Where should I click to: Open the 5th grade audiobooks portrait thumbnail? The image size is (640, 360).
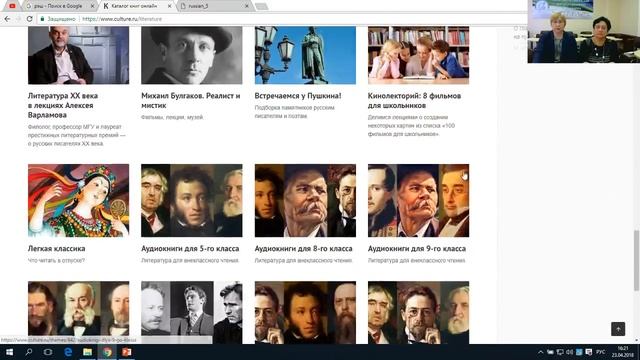pyautogui.click(x=191, y=200)
